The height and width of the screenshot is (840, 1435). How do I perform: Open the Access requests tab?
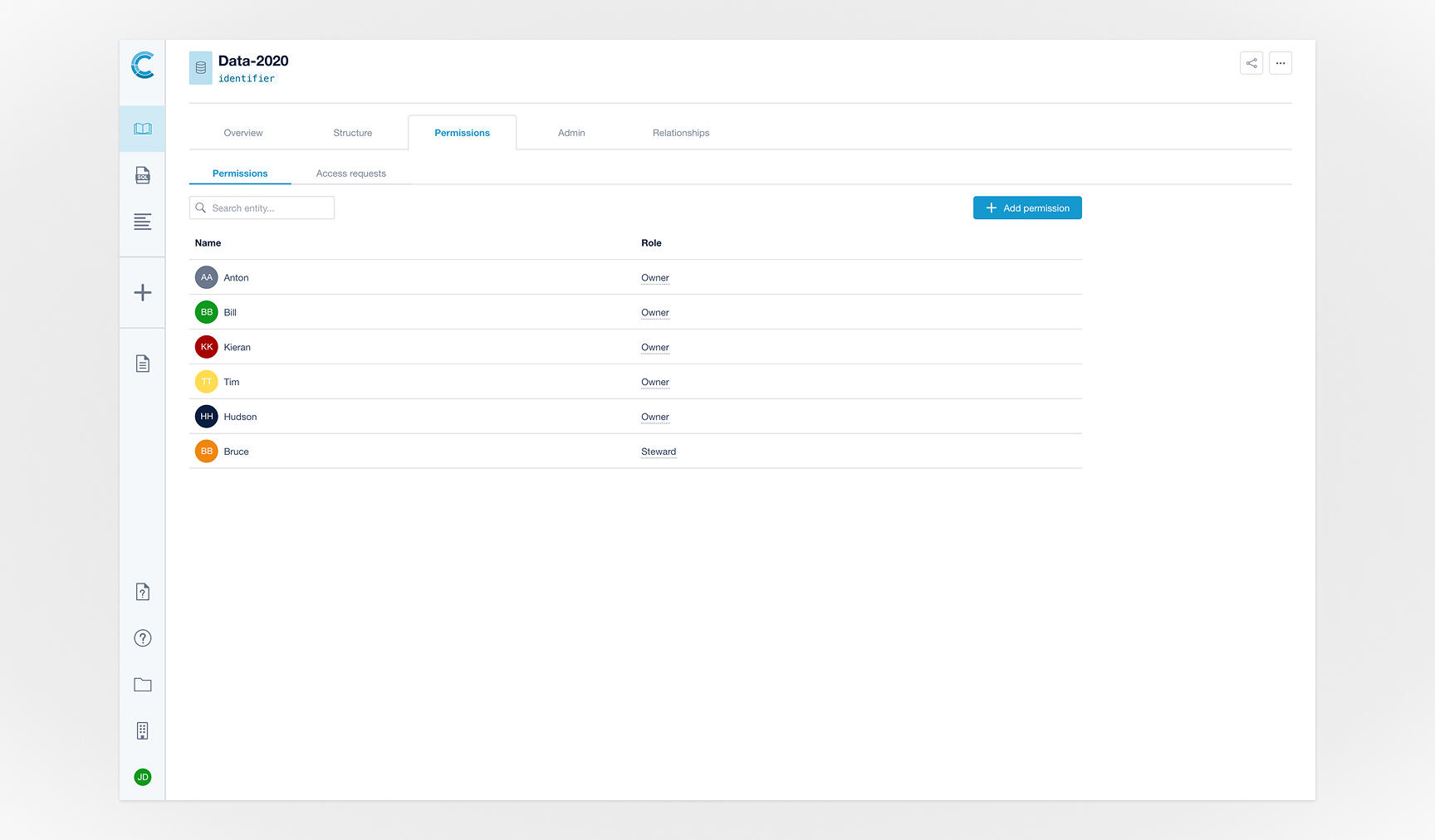350,173
